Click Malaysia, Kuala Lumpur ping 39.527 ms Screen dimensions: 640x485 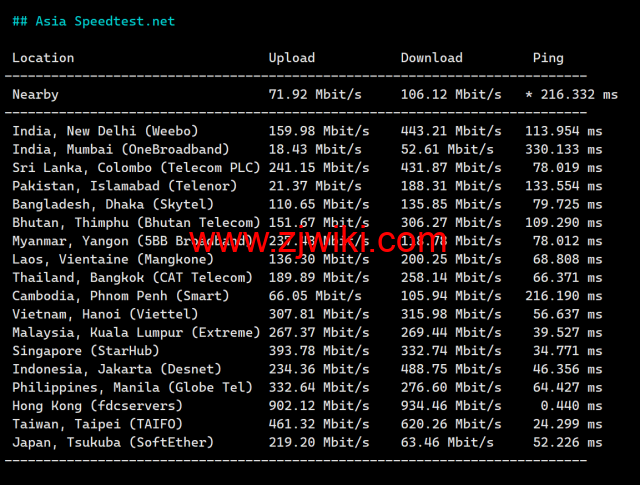(565, 332)
